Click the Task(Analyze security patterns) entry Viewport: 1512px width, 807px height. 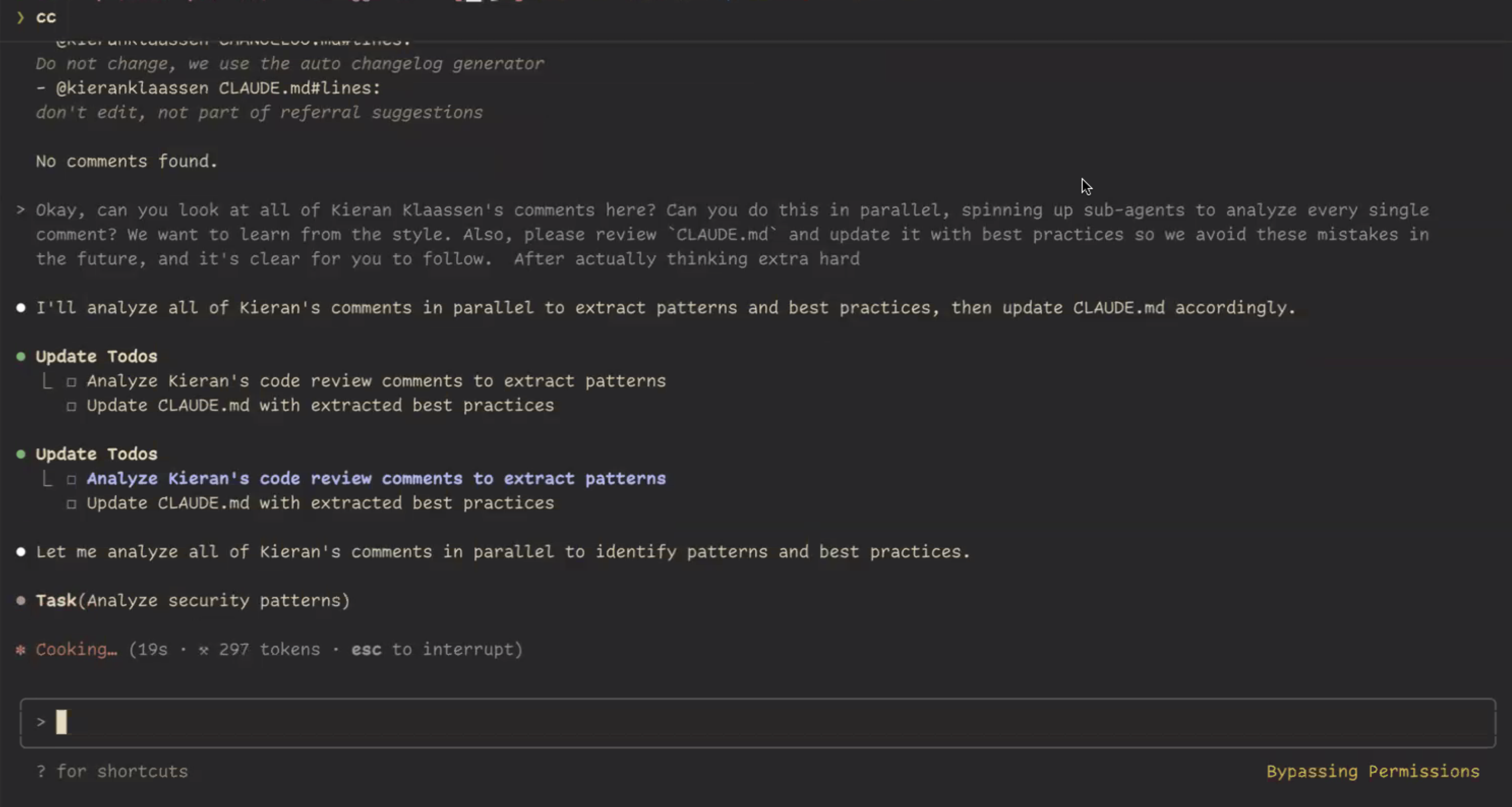(193, 600)
